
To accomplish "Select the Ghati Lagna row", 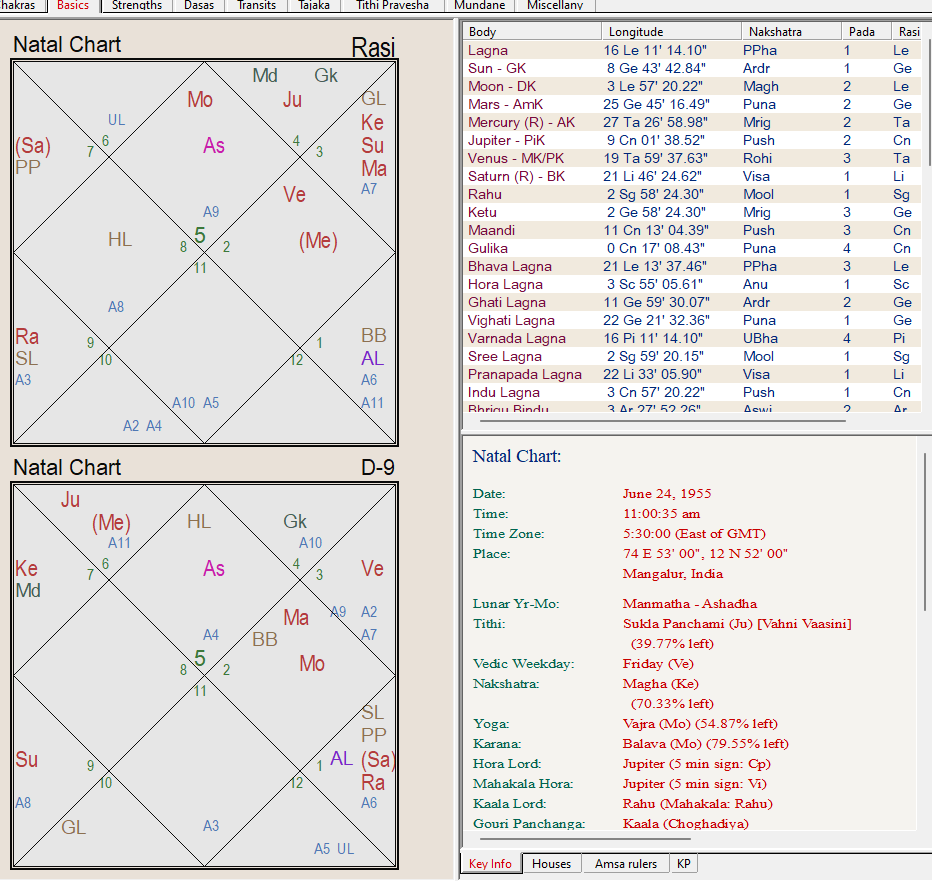I will pyautogui.click(x=692, y=302).
